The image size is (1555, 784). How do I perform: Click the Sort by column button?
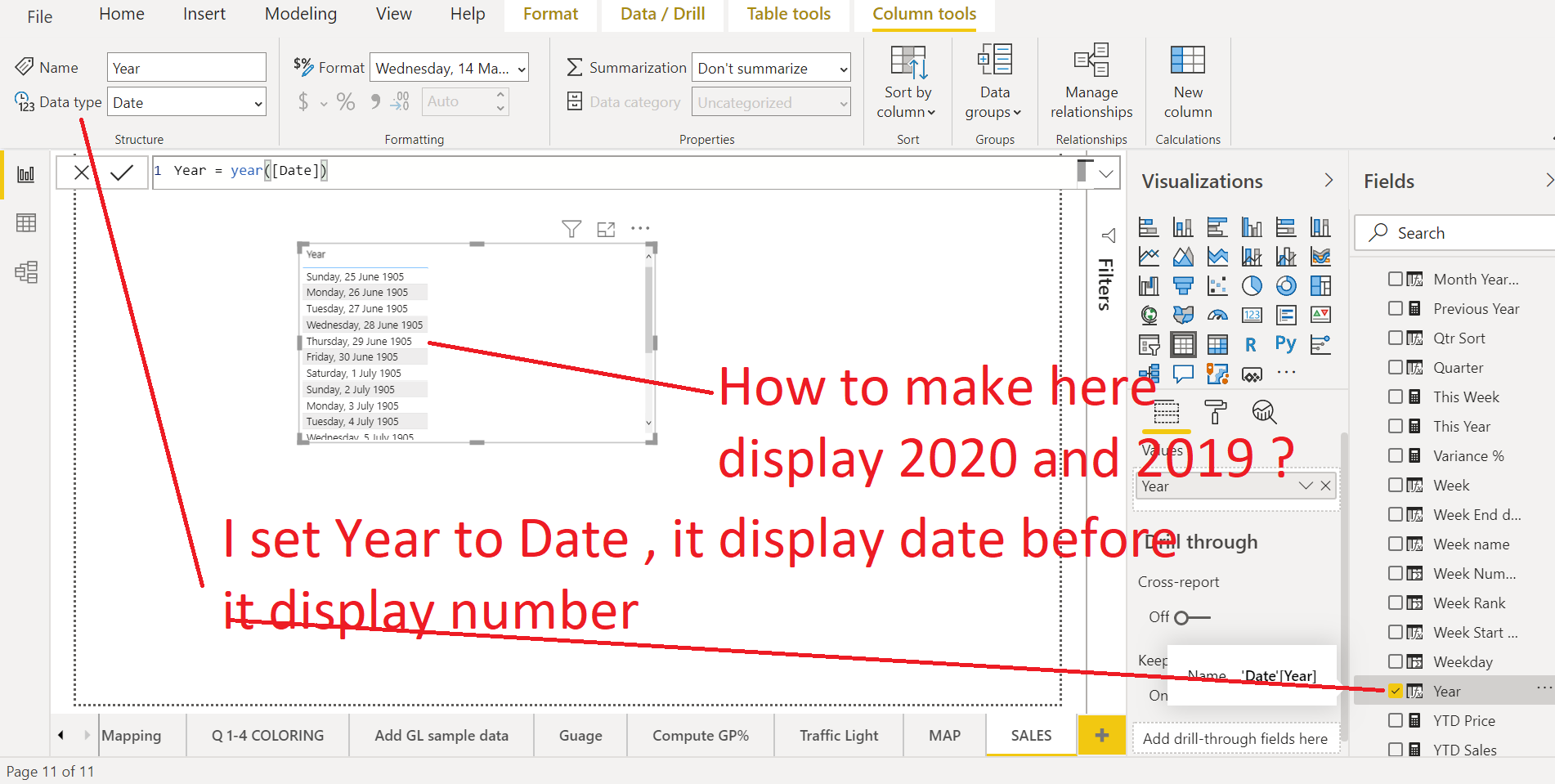tap(907, 83)
